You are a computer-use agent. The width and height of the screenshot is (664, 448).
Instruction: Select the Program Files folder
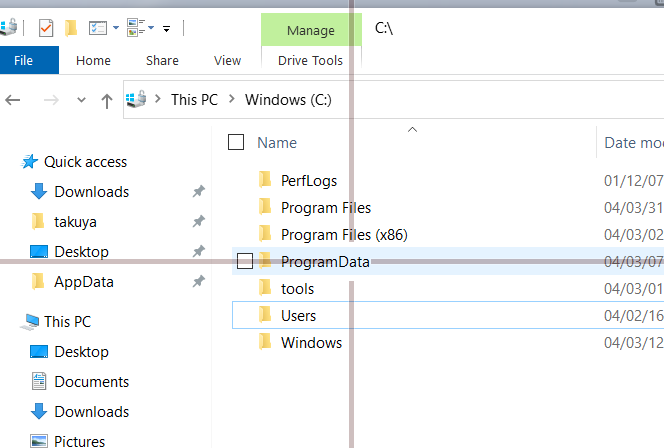tap(326, 208)
